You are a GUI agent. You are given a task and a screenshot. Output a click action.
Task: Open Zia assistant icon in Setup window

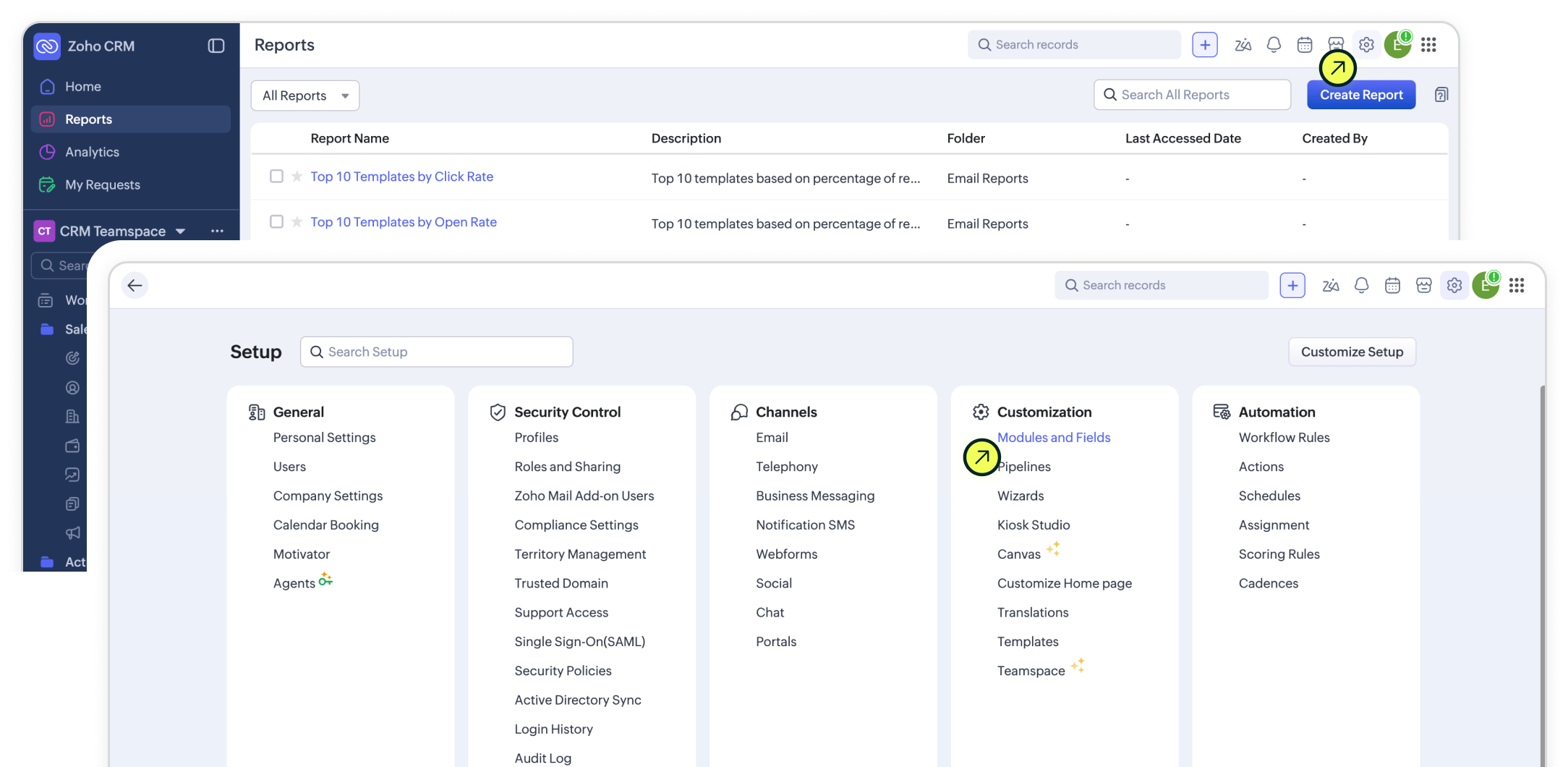(1331, 285)
